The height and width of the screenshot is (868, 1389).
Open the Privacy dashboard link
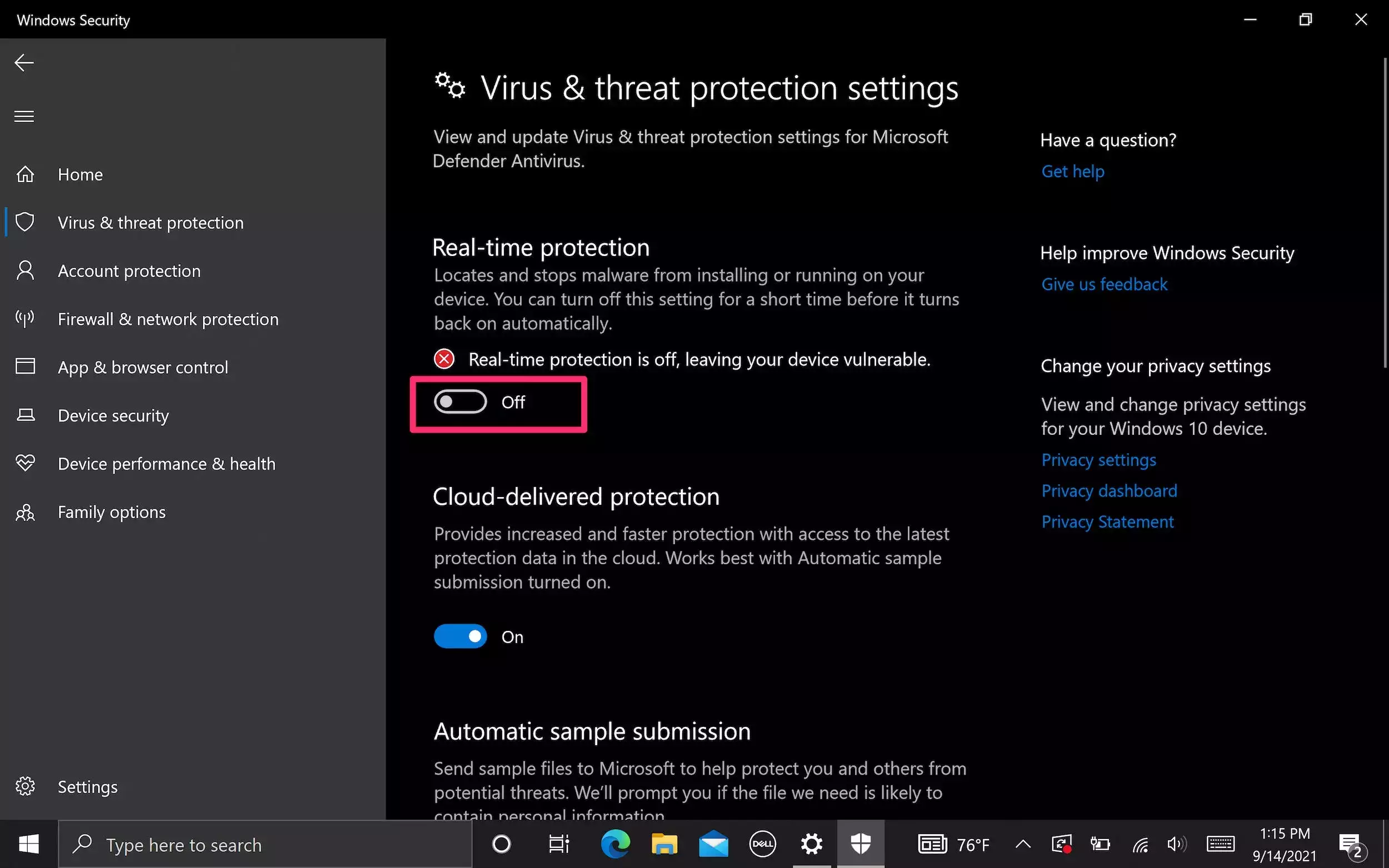(x=1109, y=491)
